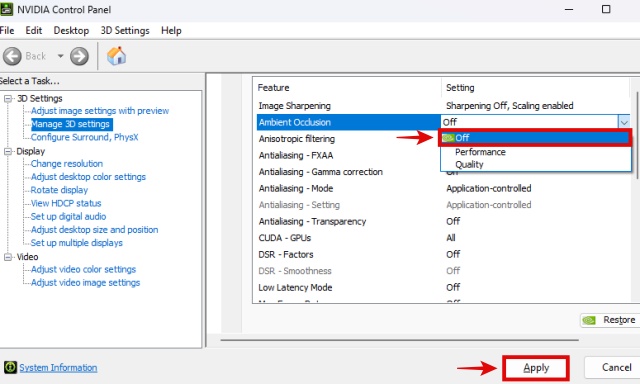Open Adjust image settings with preview
The height and width of the screenshot is (384, 640).
point(100,111)
